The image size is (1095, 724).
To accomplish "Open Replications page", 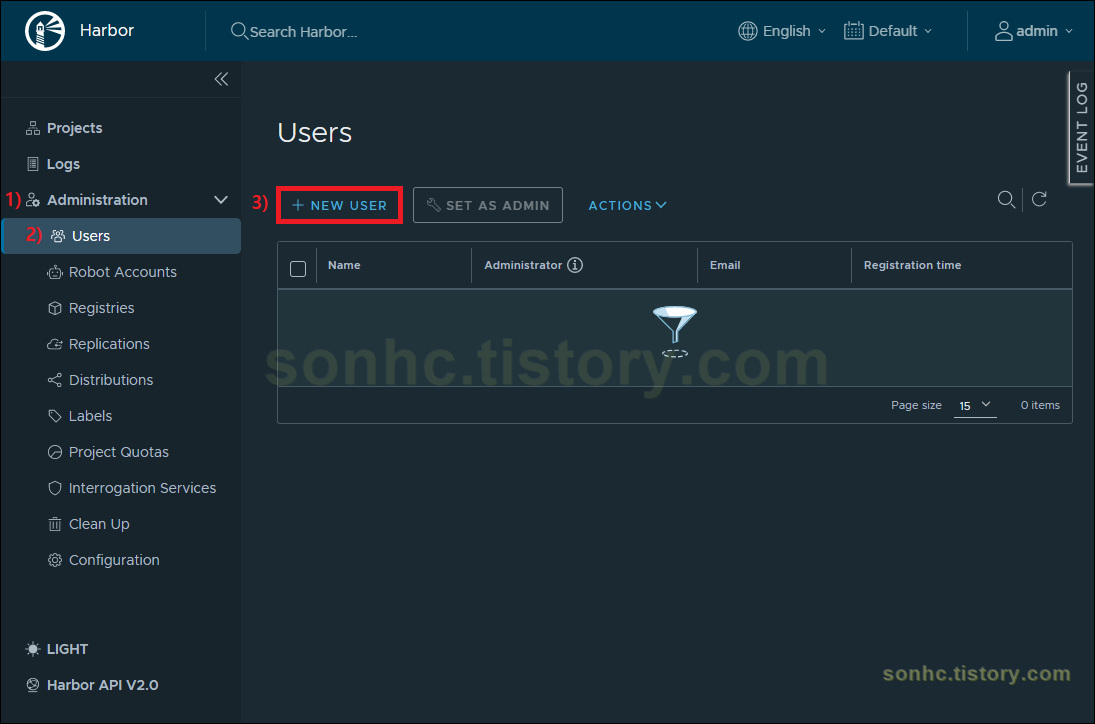I will (x=109, y=344).
